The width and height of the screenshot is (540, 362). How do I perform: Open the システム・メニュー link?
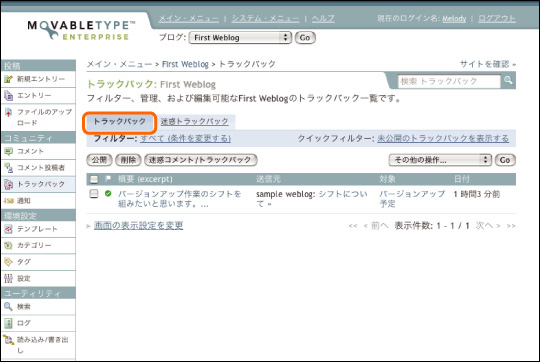pos(265,18)
